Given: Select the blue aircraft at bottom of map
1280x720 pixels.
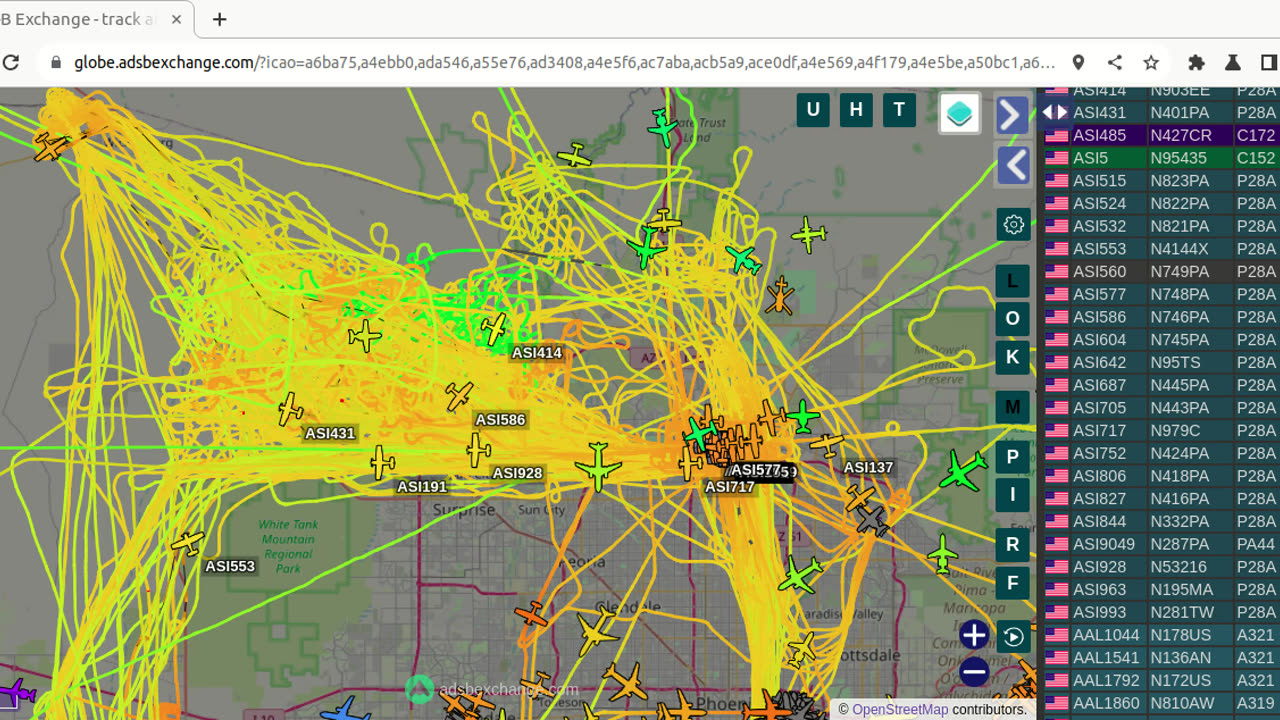Looking at the screenshot, I should (346, 711).
